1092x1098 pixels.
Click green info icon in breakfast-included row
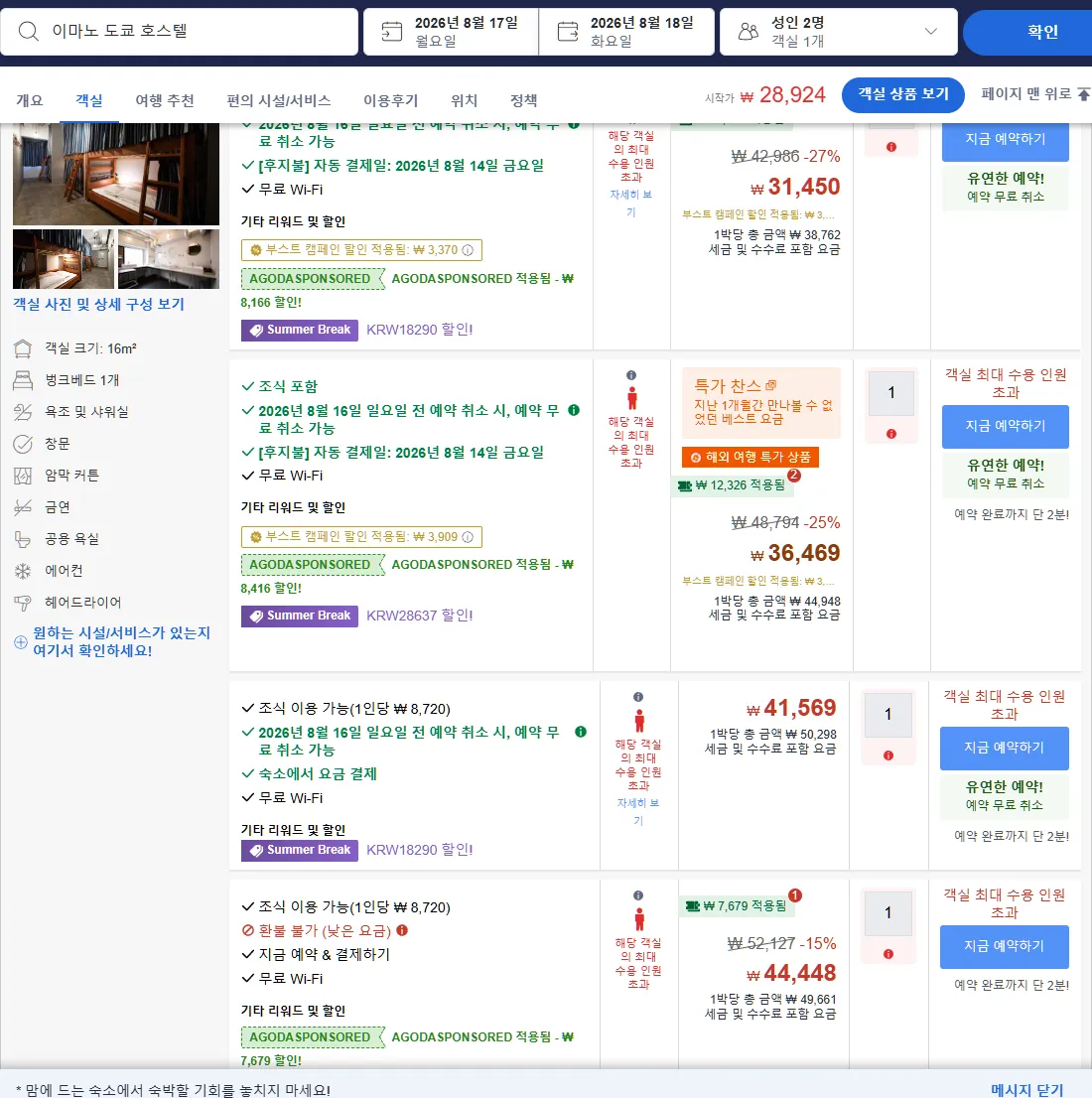click(x=574, y=410)
